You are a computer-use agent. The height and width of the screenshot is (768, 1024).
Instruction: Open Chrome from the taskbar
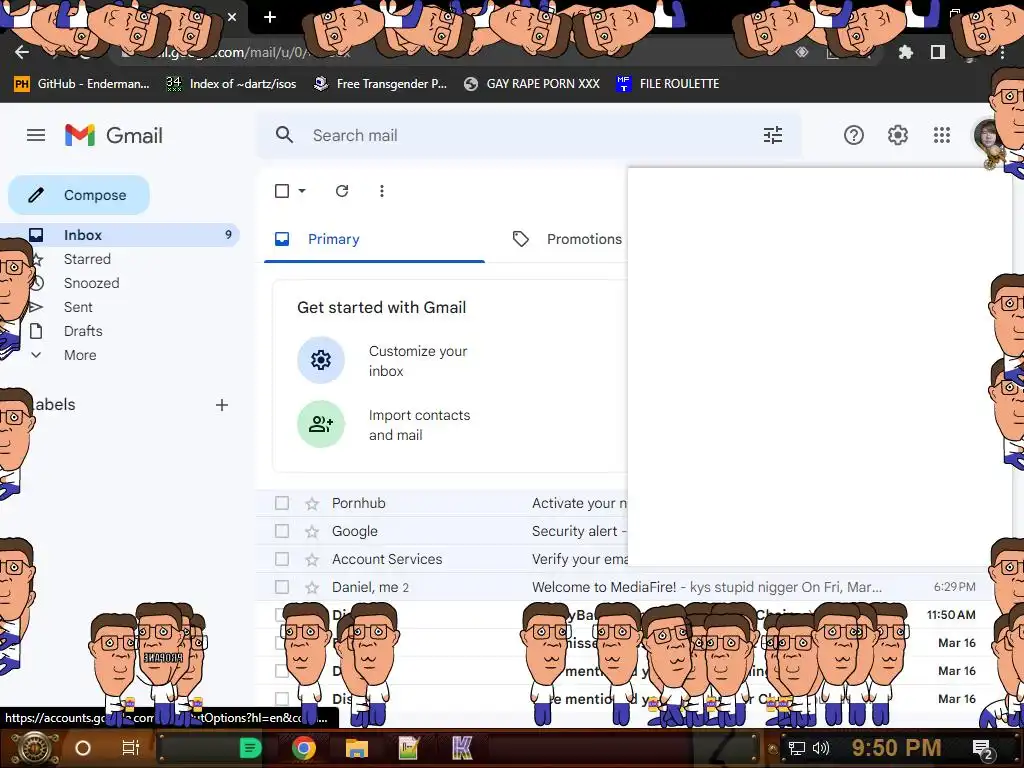[x=304, y=748]
